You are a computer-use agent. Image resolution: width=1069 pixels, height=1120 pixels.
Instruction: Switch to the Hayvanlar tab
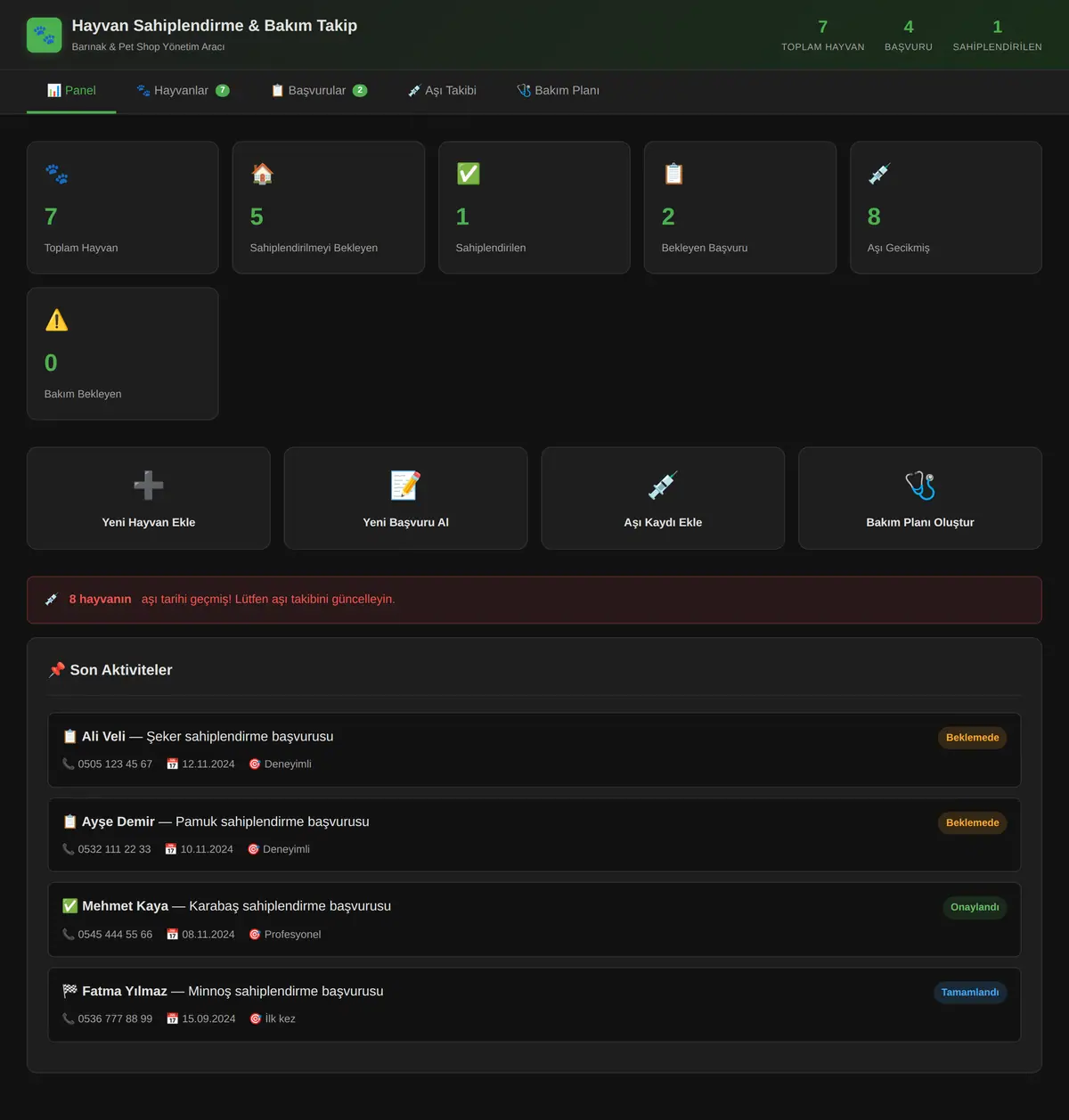[183, 91]
